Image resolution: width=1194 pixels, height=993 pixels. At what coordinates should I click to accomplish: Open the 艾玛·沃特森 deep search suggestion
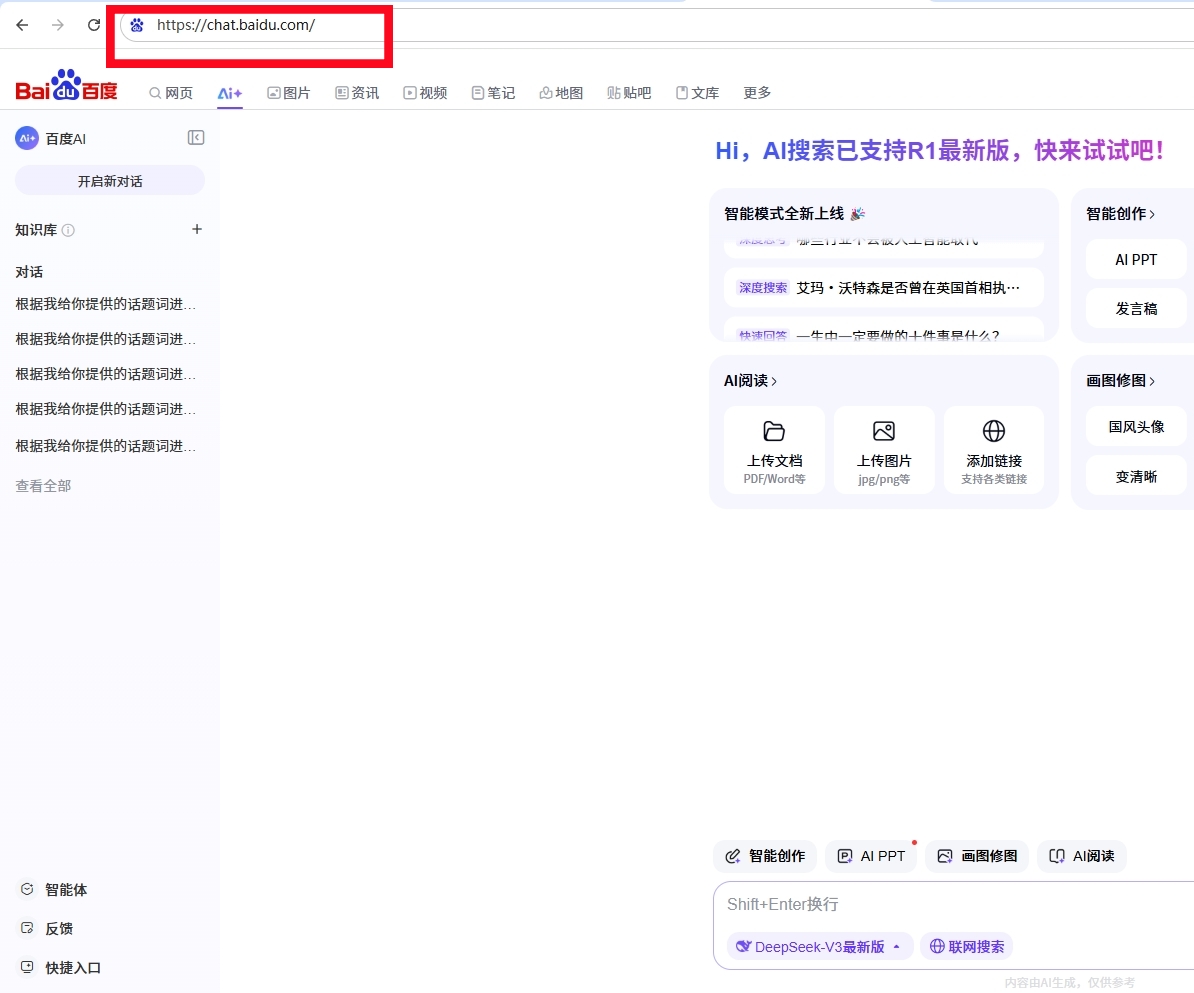(883, 288)
